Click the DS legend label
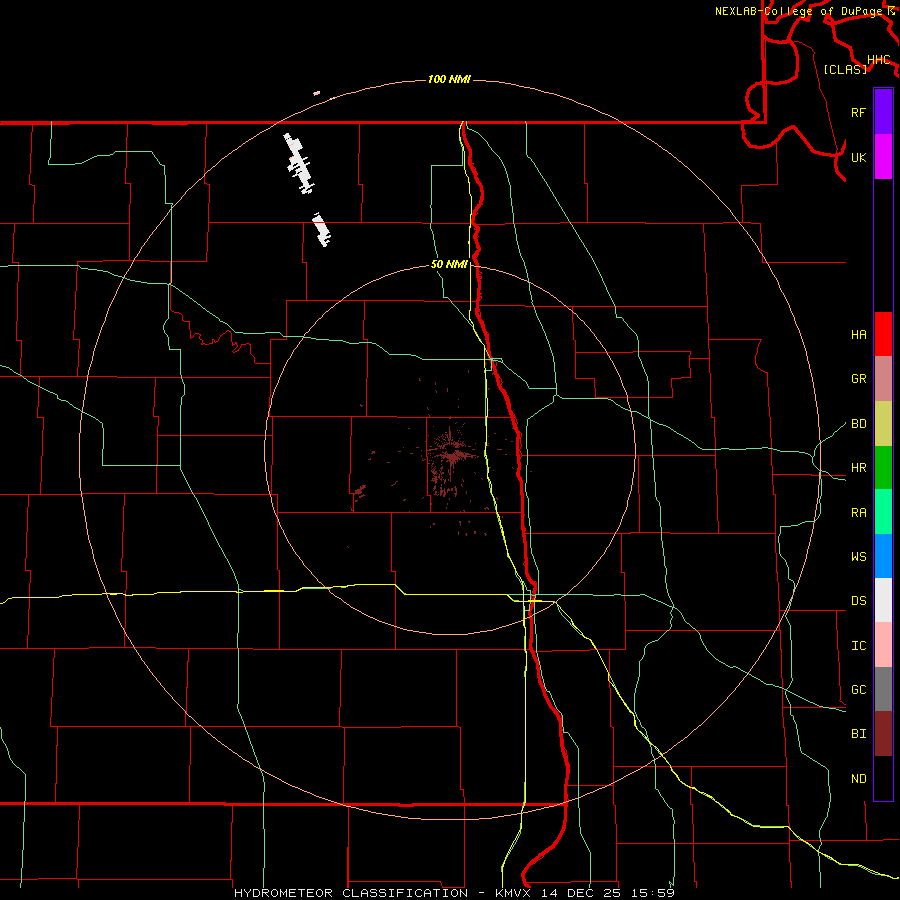This screenshot has height=900, width=900. coord(858,601)
